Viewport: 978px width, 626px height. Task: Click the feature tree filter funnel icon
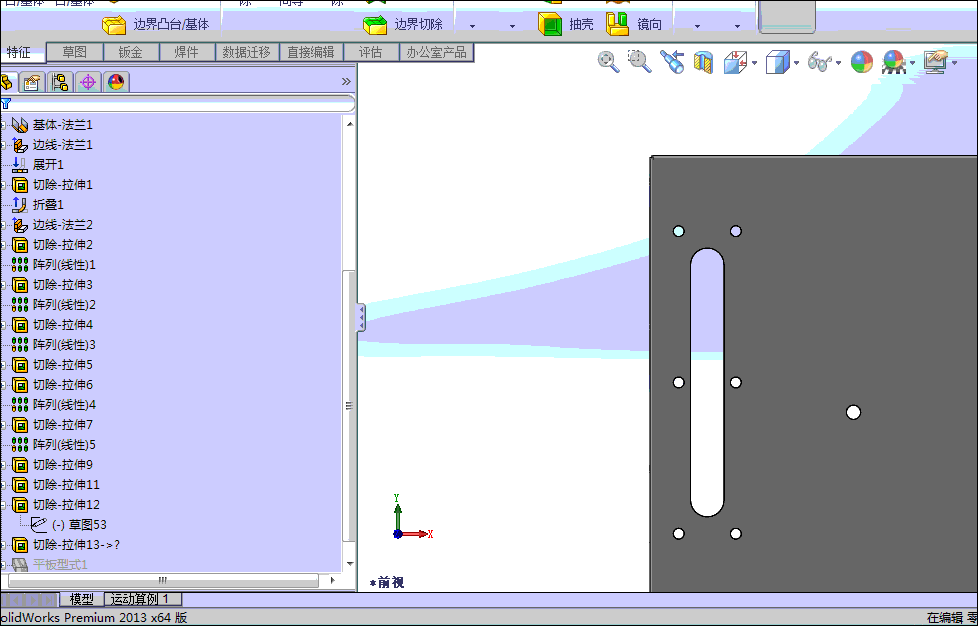click(6, 104)
